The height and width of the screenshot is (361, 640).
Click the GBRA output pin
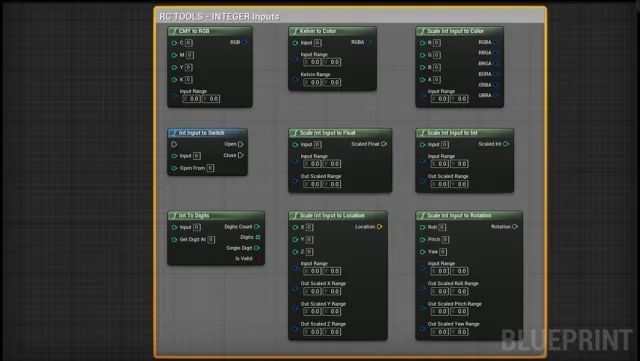[x=496, y=95]
